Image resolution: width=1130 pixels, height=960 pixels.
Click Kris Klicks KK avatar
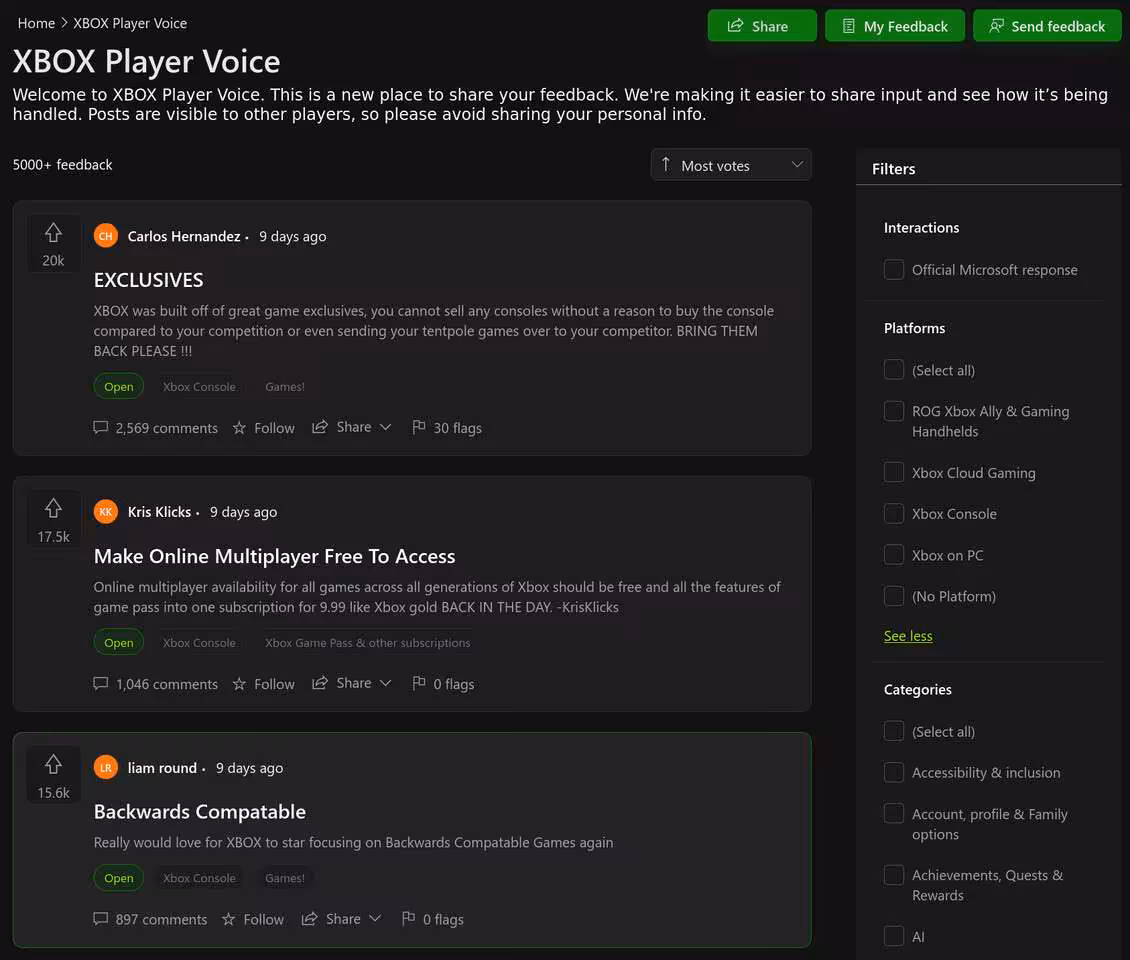pos(106,512)
